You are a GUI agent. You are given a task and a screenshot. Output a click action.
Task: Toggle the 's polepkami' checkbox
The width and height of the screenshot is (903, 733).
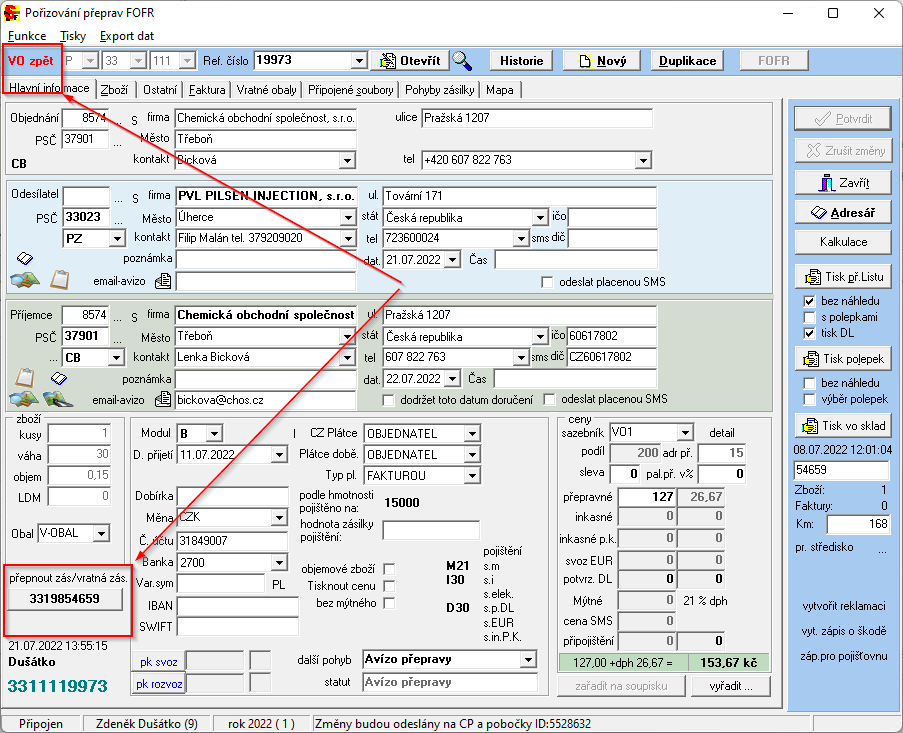tap(811, 317)
